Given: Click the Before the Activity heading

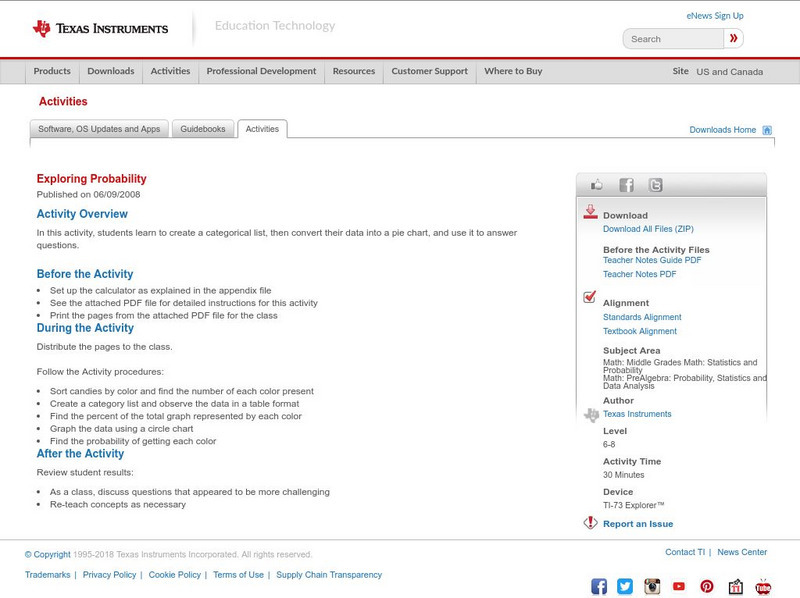Looking at the screenshot, I should point(85,275).
